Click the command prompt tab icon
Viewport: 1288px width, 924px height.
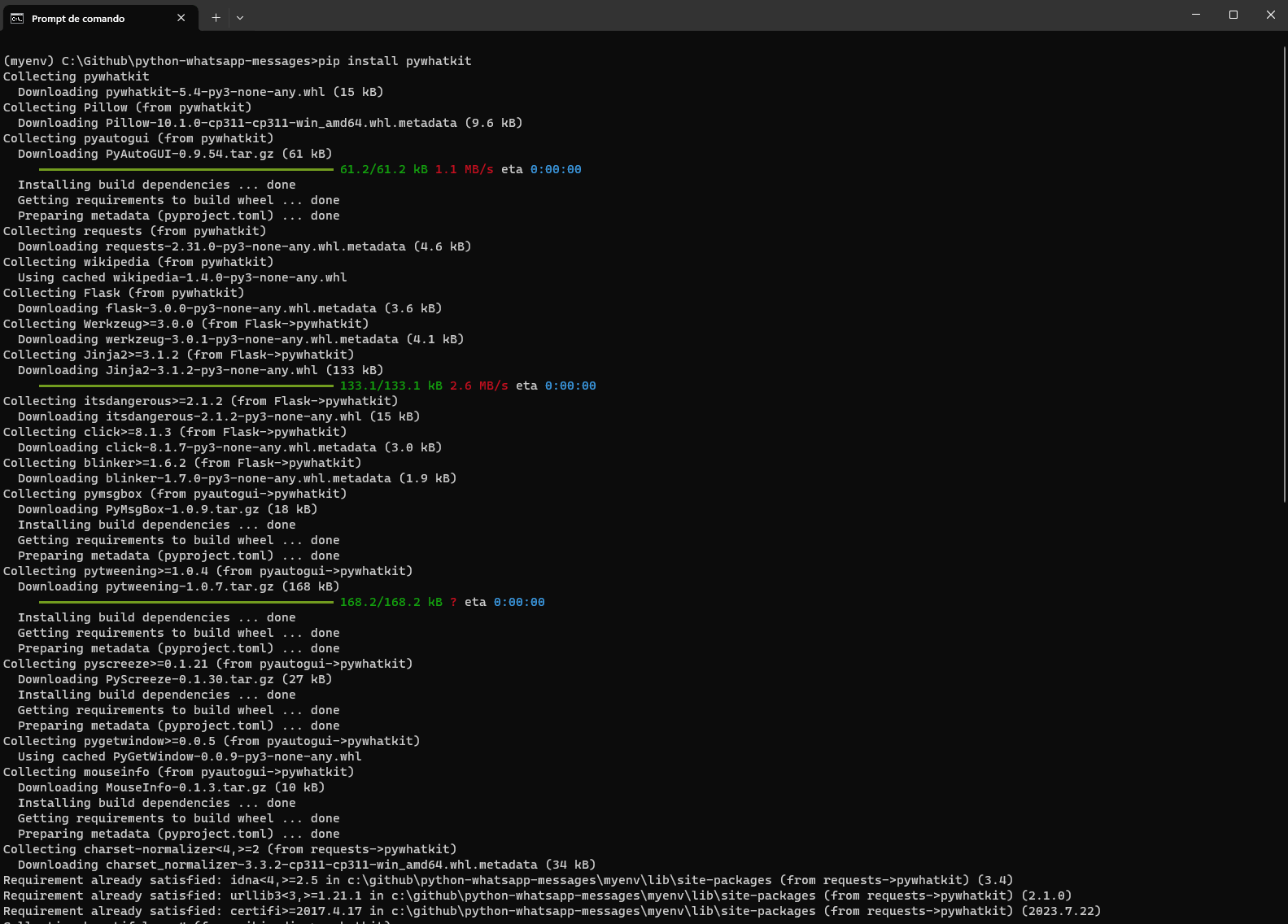coord(17,18)
